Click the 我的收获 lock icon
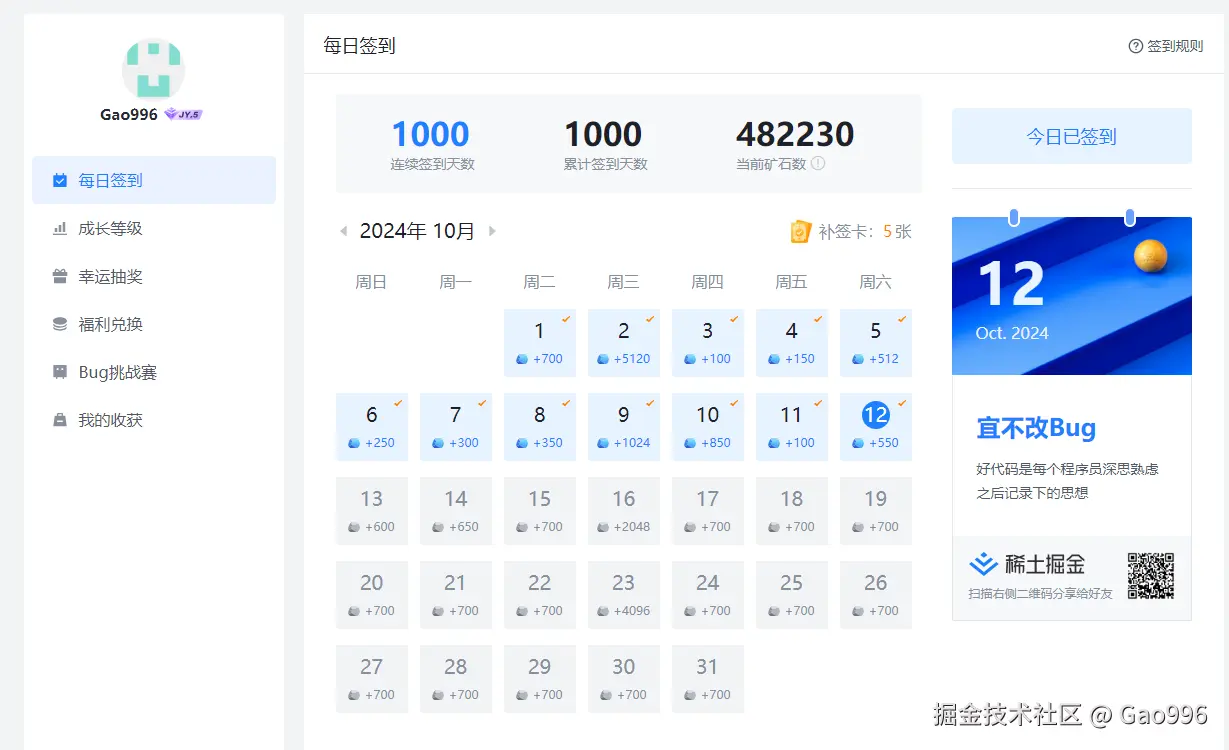 pyautogui.click(x=61, y=419)
